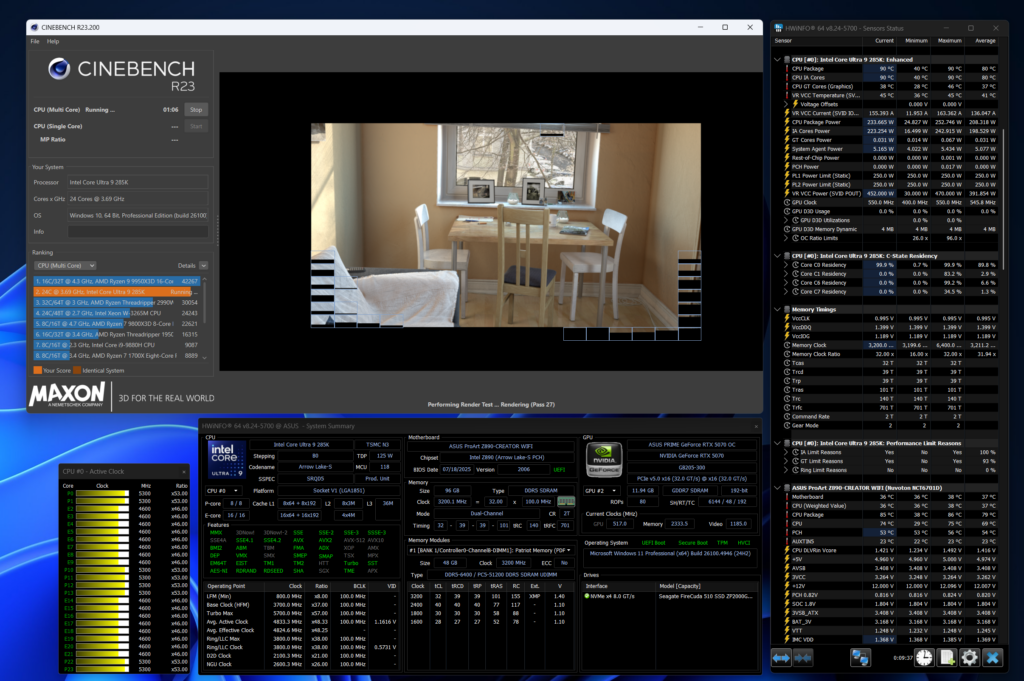Click the Info input field in Cinebench
Image resolution: width=1024 pixels, height=681 pixels.
pos(138,232)
